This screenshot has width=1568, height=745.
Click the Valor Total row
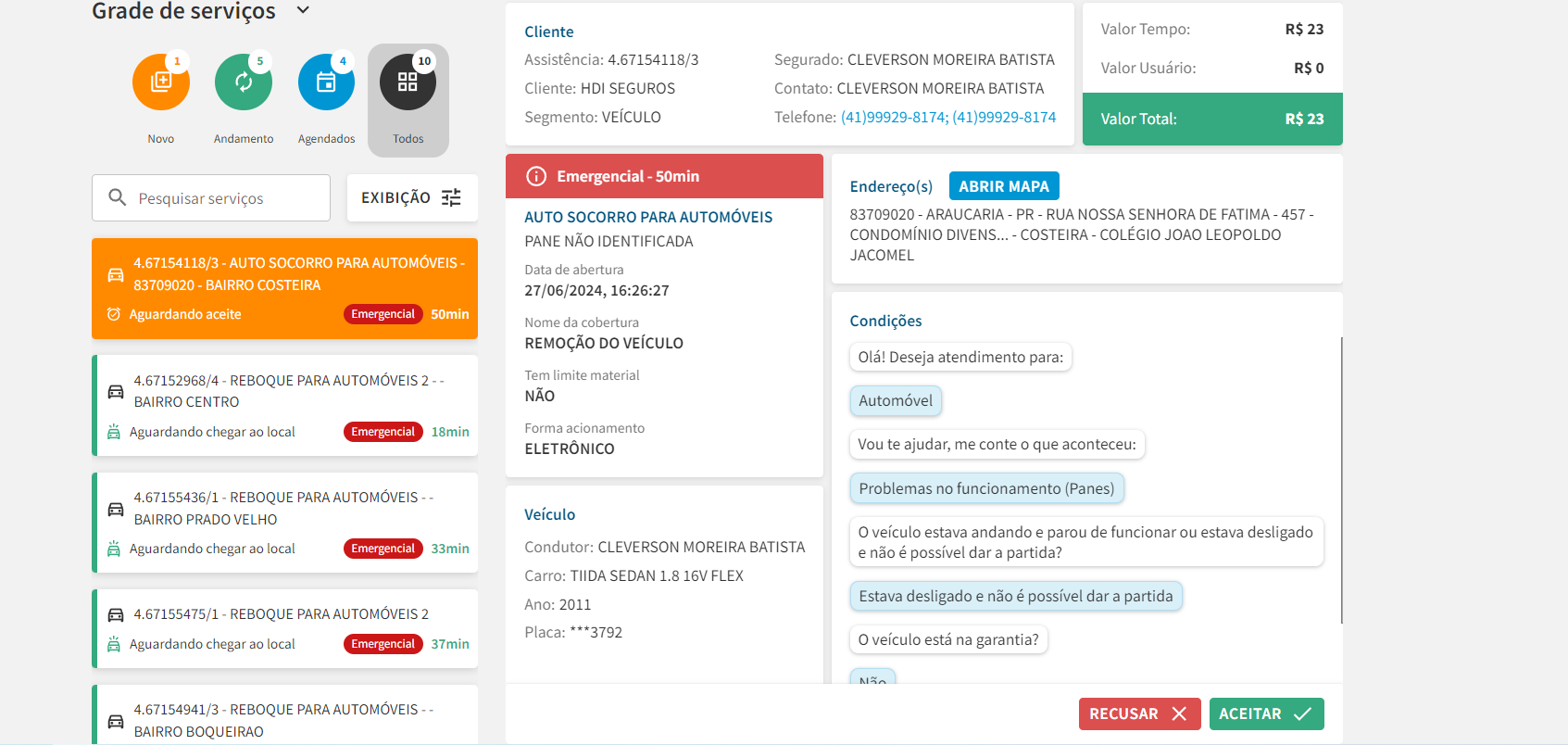(x=1212, y=119)
